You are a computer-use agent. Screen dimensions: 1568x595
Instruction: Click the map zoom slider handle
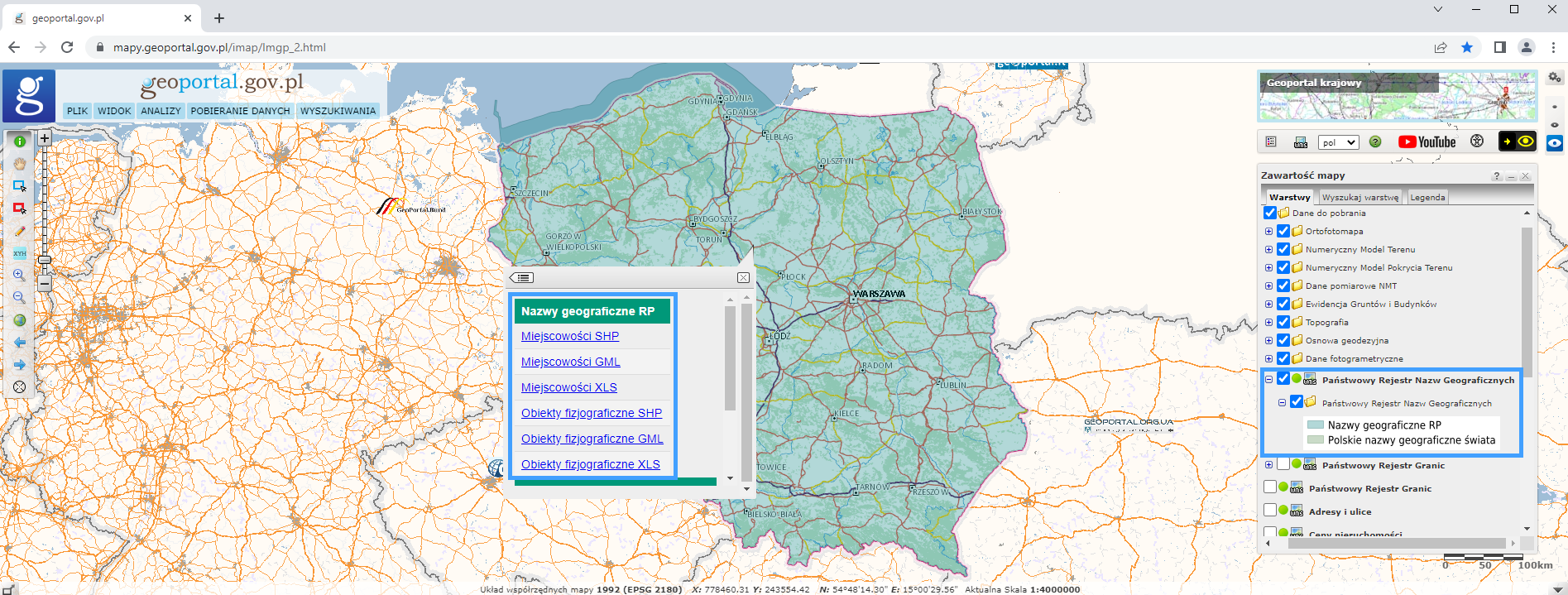[x=45, y=260]
